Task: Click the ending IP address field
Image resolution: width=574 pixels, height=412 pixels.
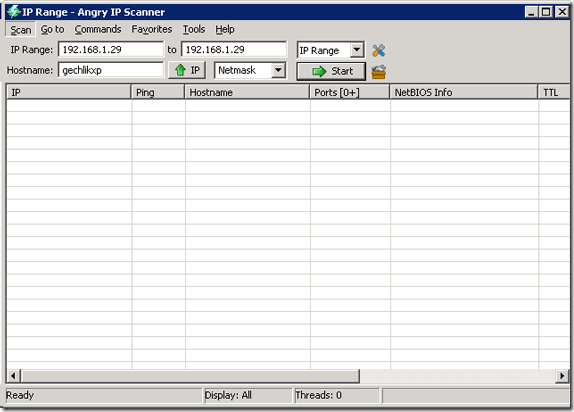Action: pos(234,49)
